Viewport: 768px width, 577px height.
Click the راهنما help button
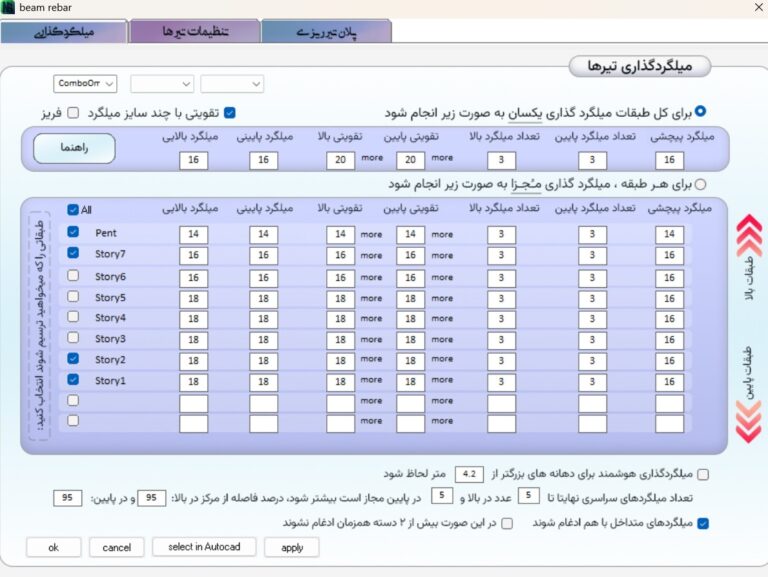pyautogui.click(x=74, y=148)
